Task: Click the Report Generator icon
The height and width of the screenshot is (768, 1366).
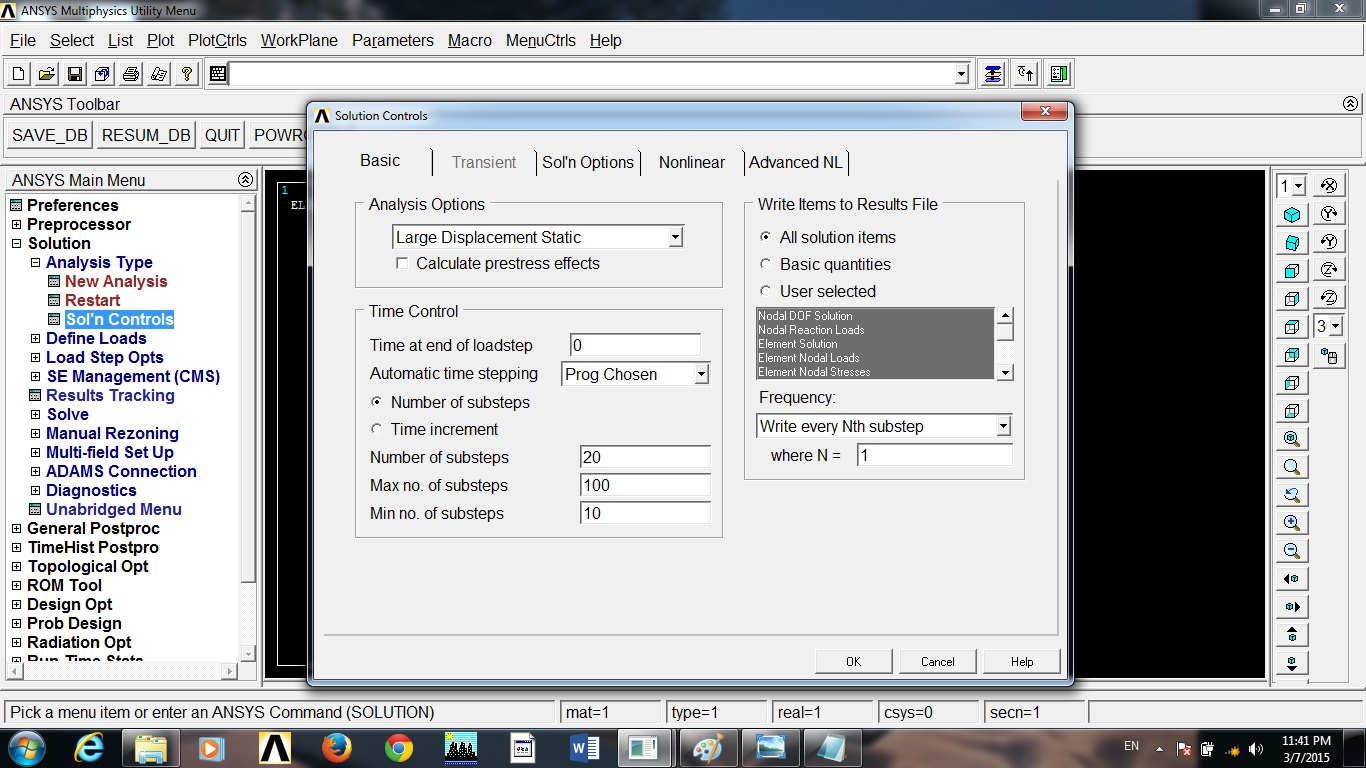Action: (x=159, y=74)
